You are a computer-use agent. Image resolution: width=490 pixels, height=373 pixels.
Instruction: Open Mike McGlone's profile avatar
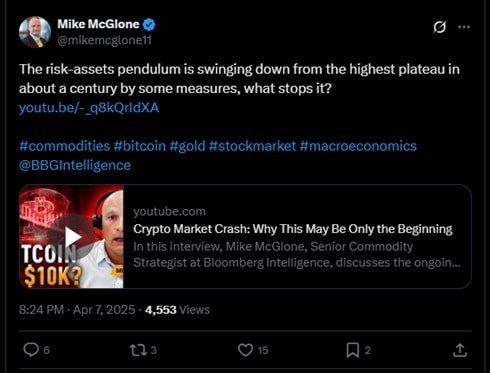35,32
